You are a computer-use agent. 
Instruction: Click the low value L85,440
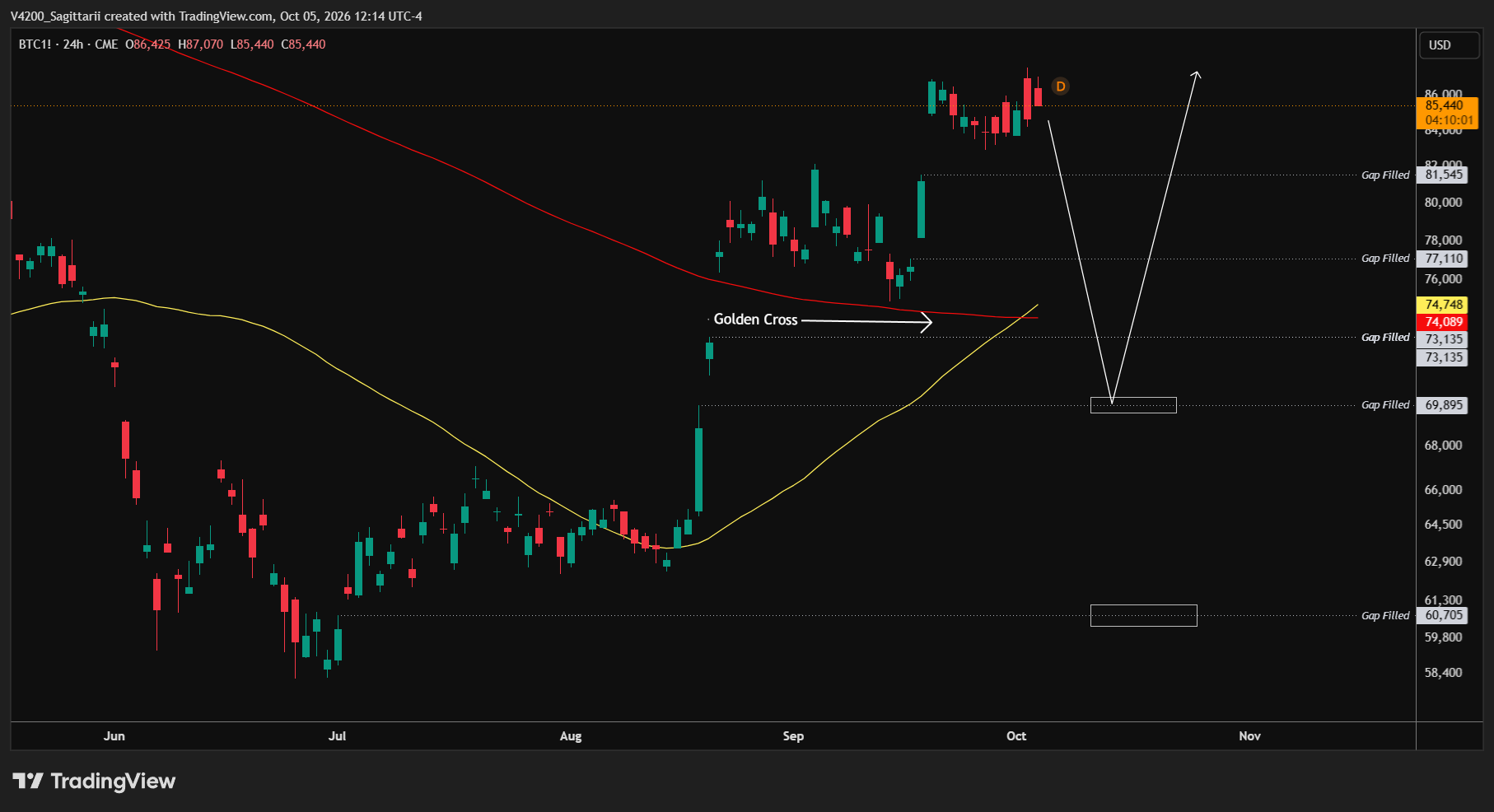252,44
